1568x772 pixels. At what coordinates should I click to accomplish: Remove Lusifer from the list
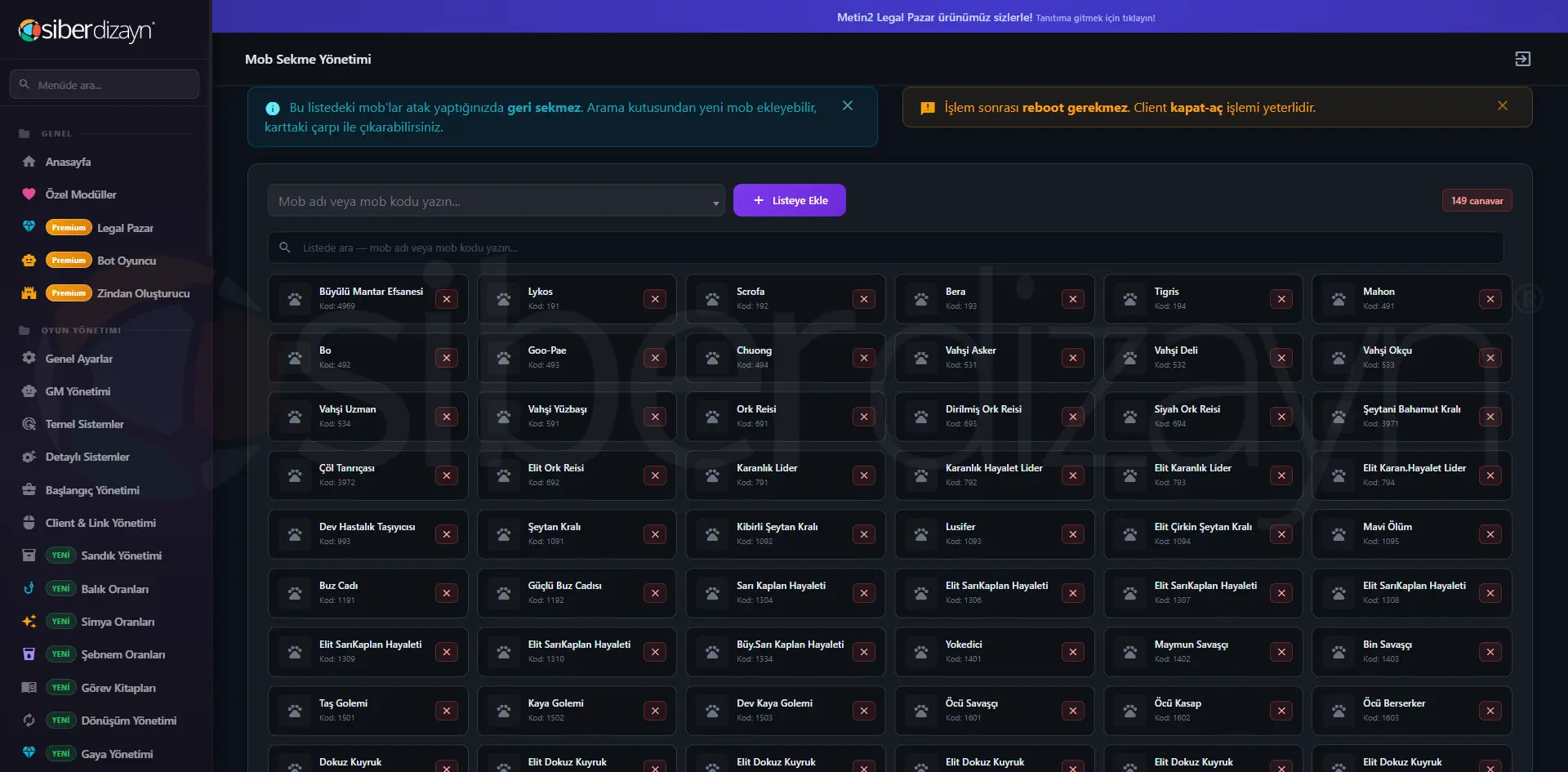[x=1072, y=534]
